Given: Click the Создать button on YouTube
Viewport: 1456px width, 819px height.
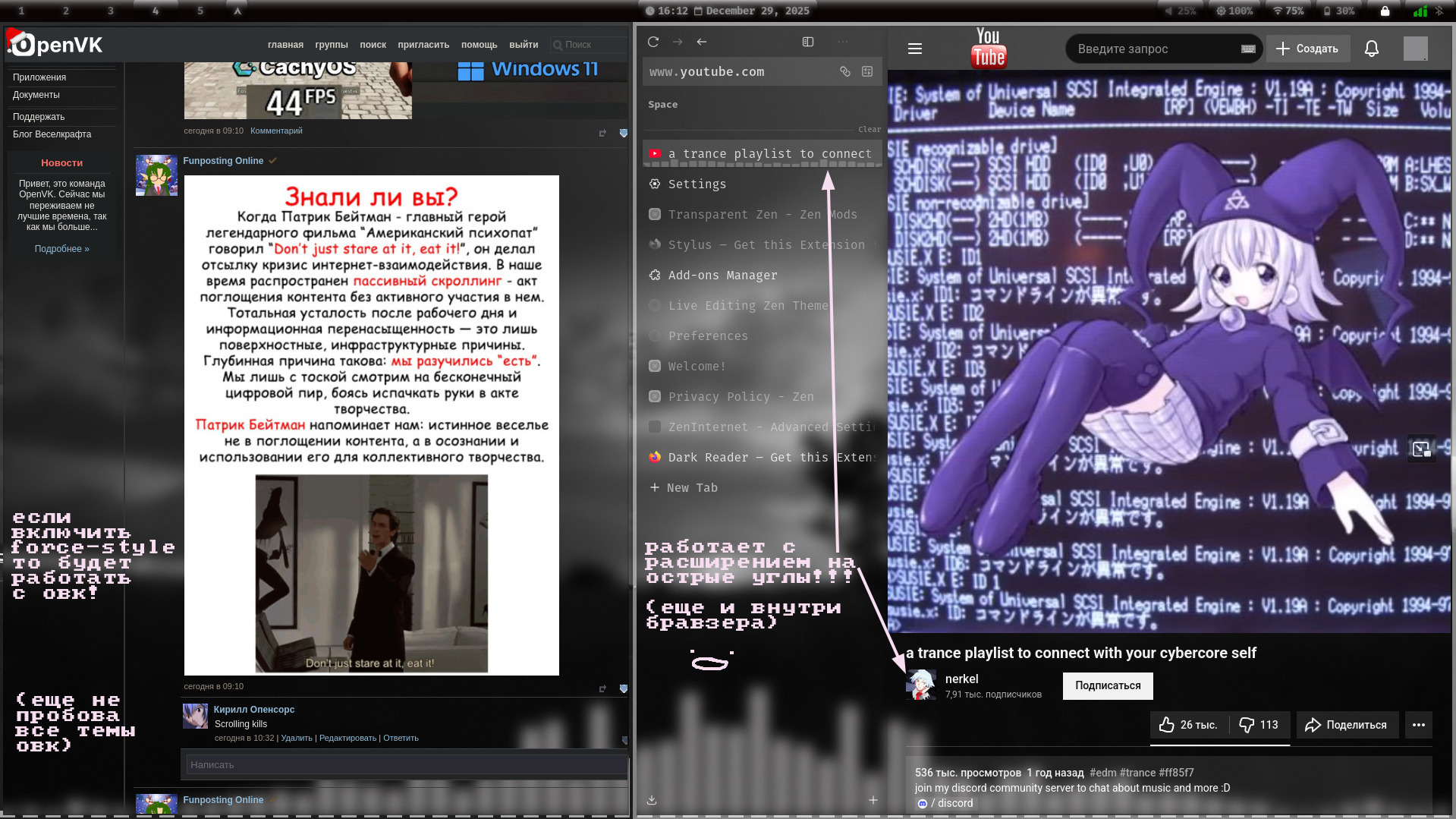Looking at the screenshot, I should click(1307, 49).
